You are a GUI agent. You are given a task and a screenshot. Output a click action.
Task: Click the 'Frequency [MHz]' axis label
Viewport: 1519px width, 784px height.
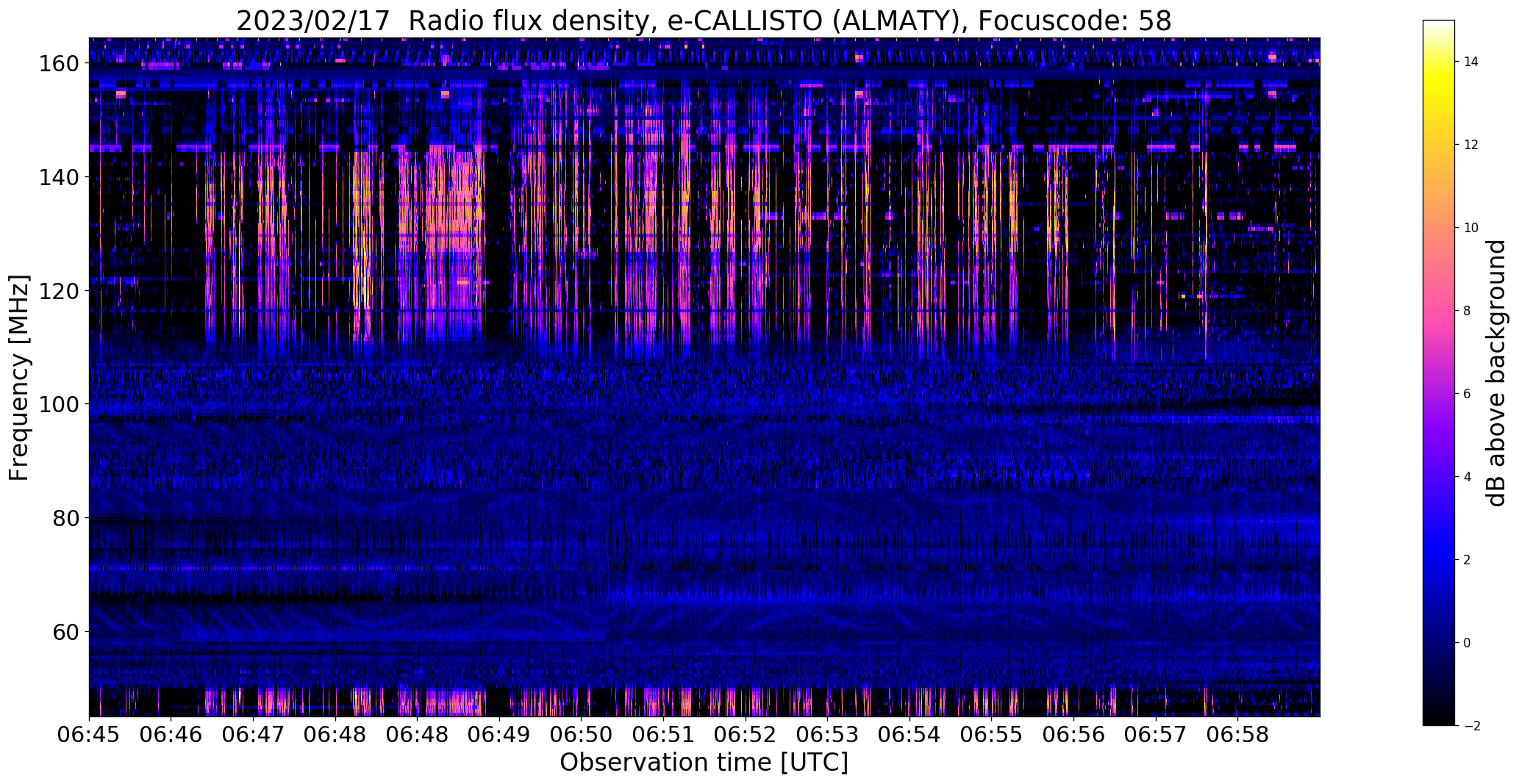19,378
